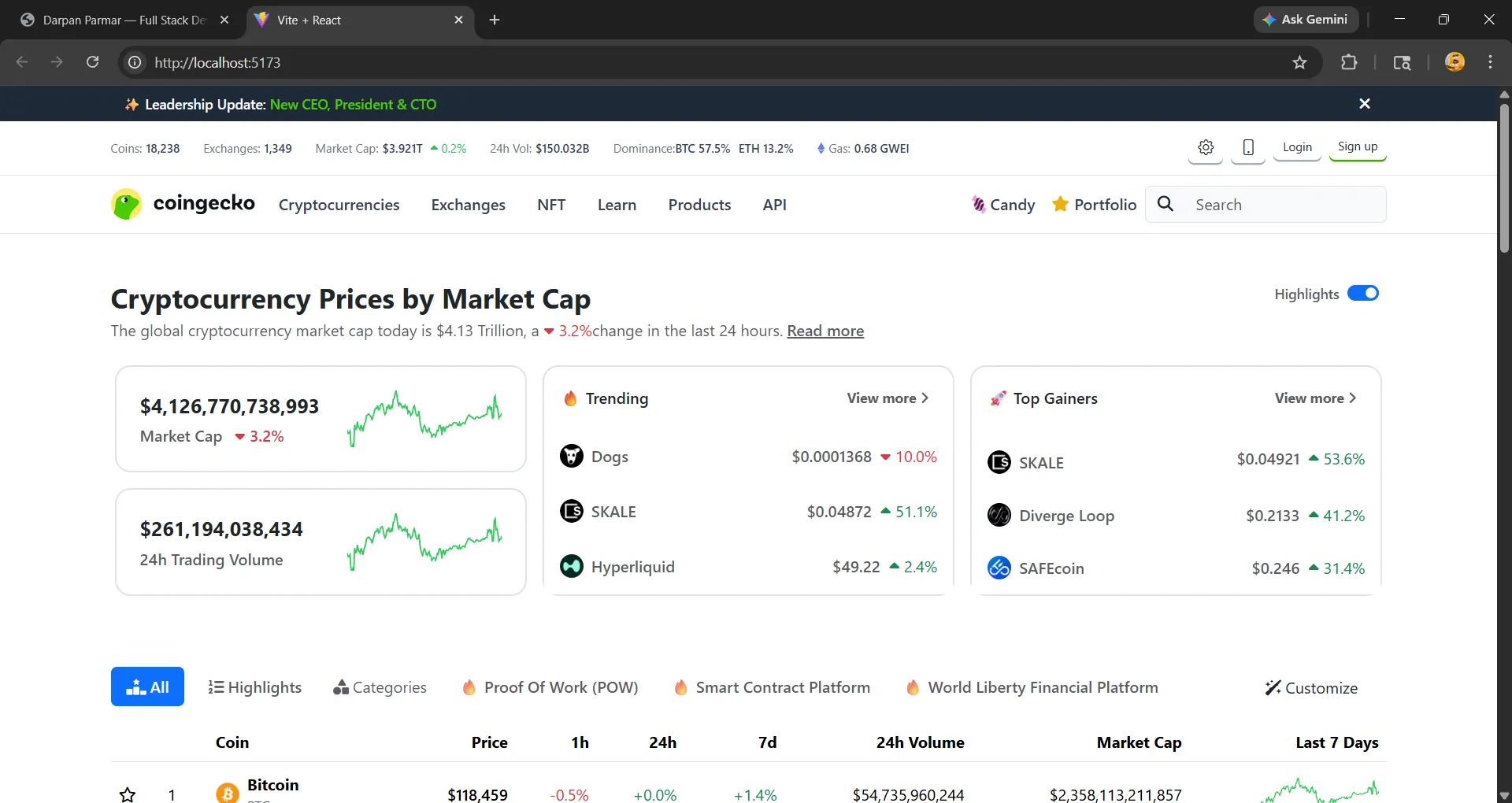Click the Dogs coin icon
This screenshot has height=803, width=1512.
(x=572, y=456)
